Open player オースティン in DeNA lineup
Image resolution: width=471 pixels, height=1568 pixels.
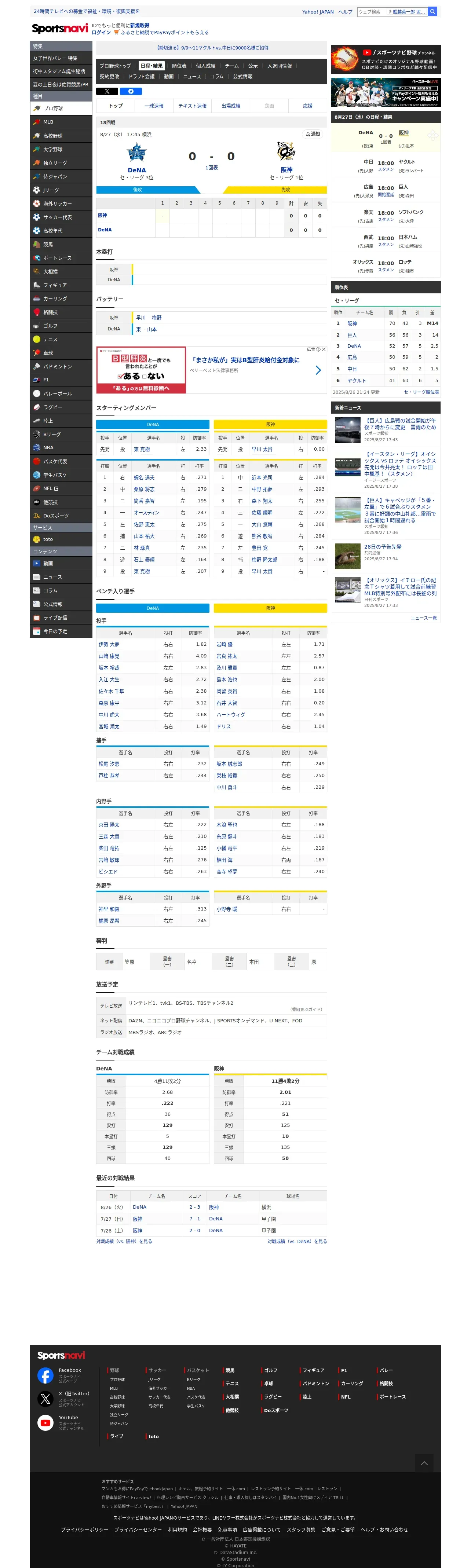[x=147, y=513]
